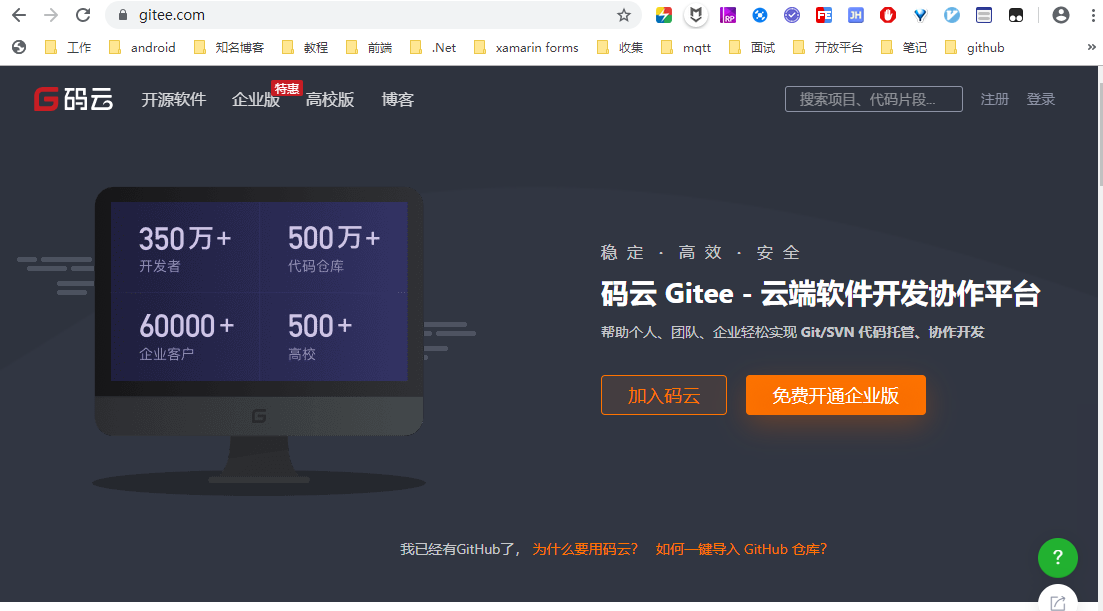Open the wolf-head shield extension
This screenshot has width=1103, height=611.
tap(696, 15)
